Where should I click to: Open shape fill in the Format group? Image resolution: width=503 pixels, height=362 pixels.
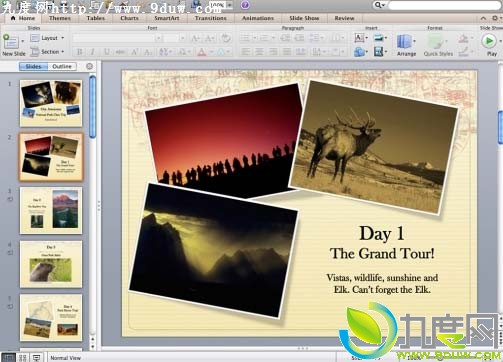tap(464, 38)
